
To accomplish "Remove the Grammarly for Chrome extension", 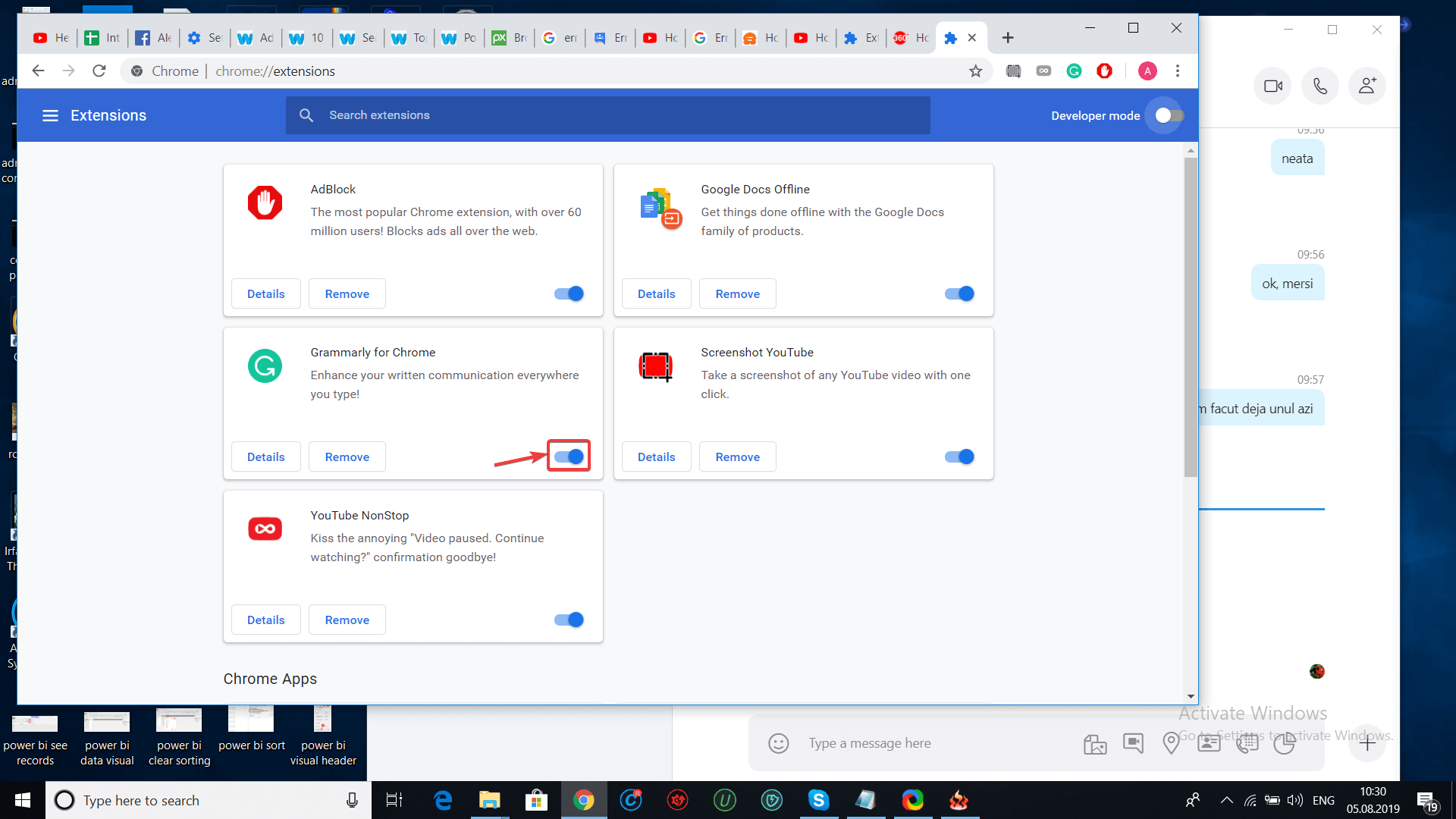I will 347,457.
